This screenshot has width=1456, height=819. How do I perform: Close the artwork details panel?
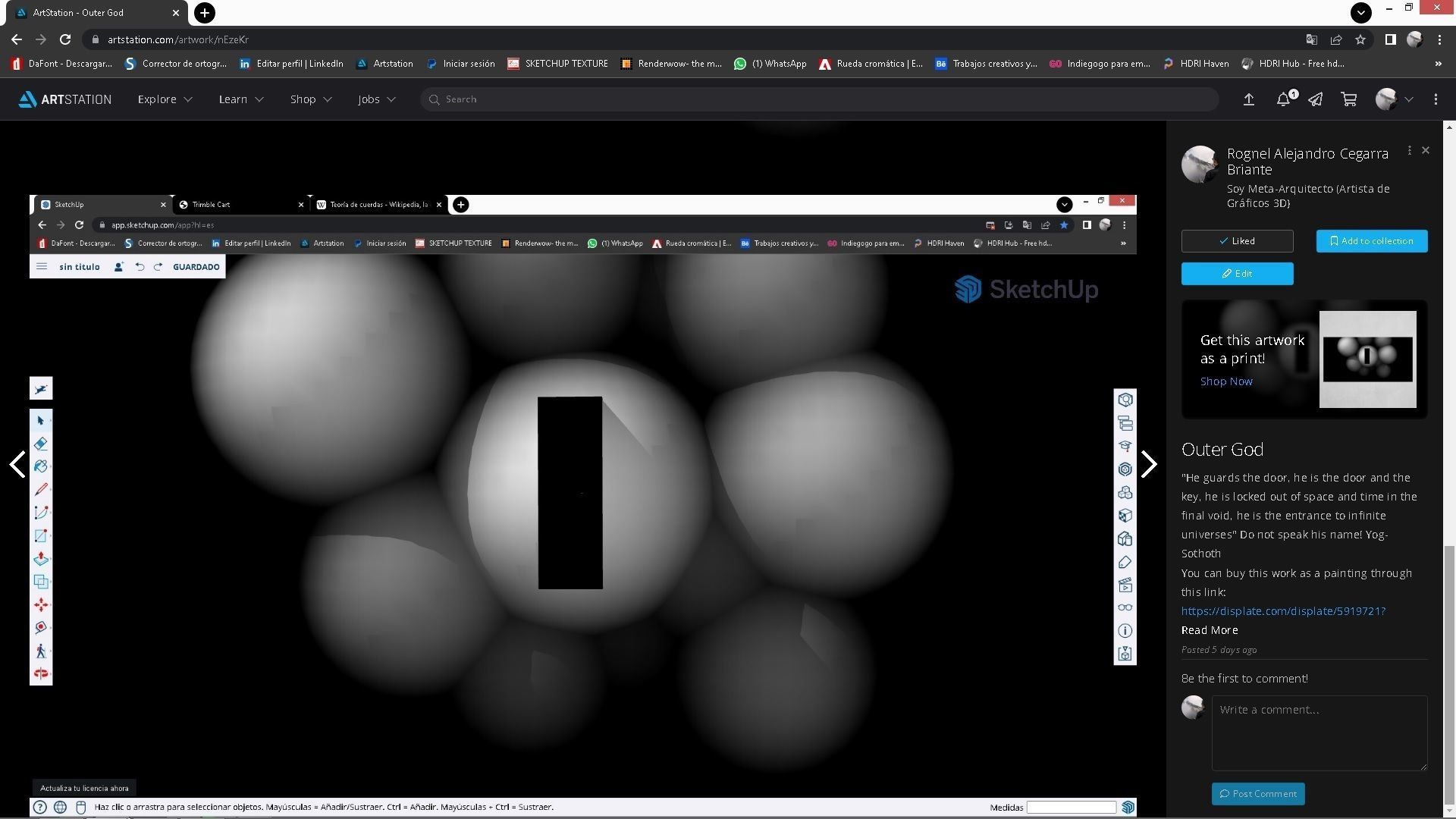pyautogui.click(x=1426, y=150)
